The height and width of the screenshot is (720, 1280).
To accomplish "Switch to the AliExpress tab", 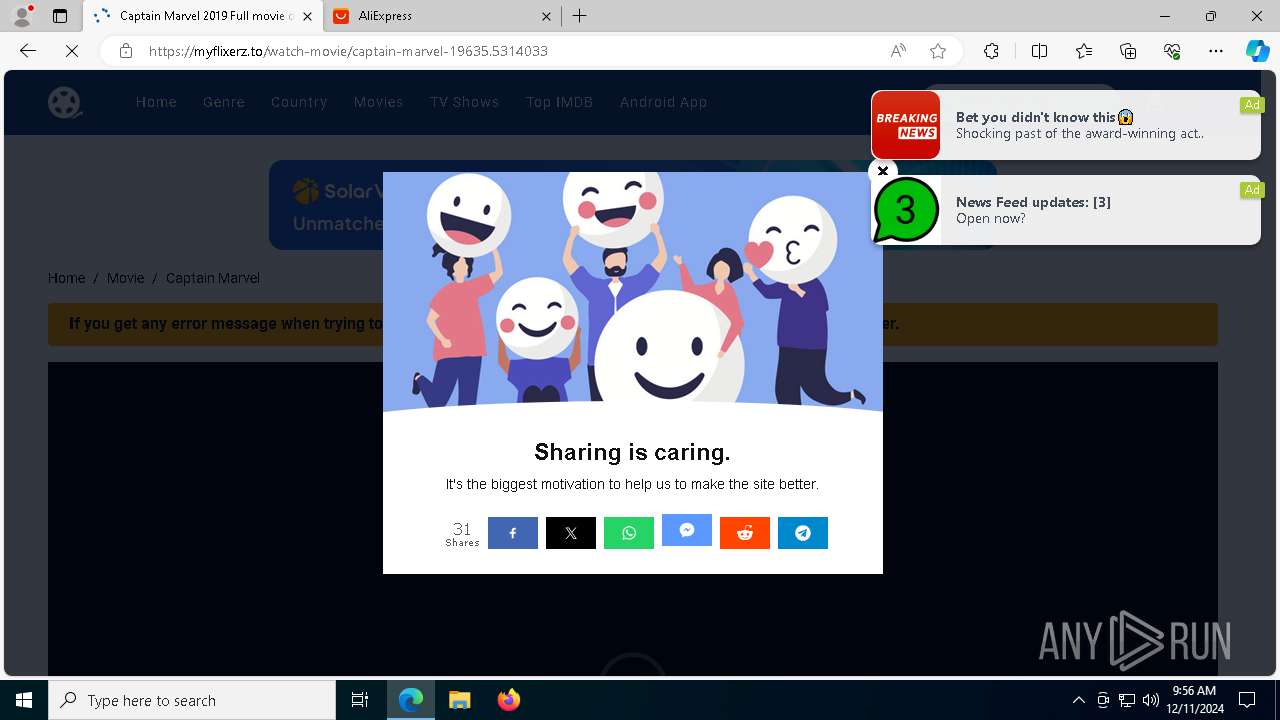I will point(443,16).
